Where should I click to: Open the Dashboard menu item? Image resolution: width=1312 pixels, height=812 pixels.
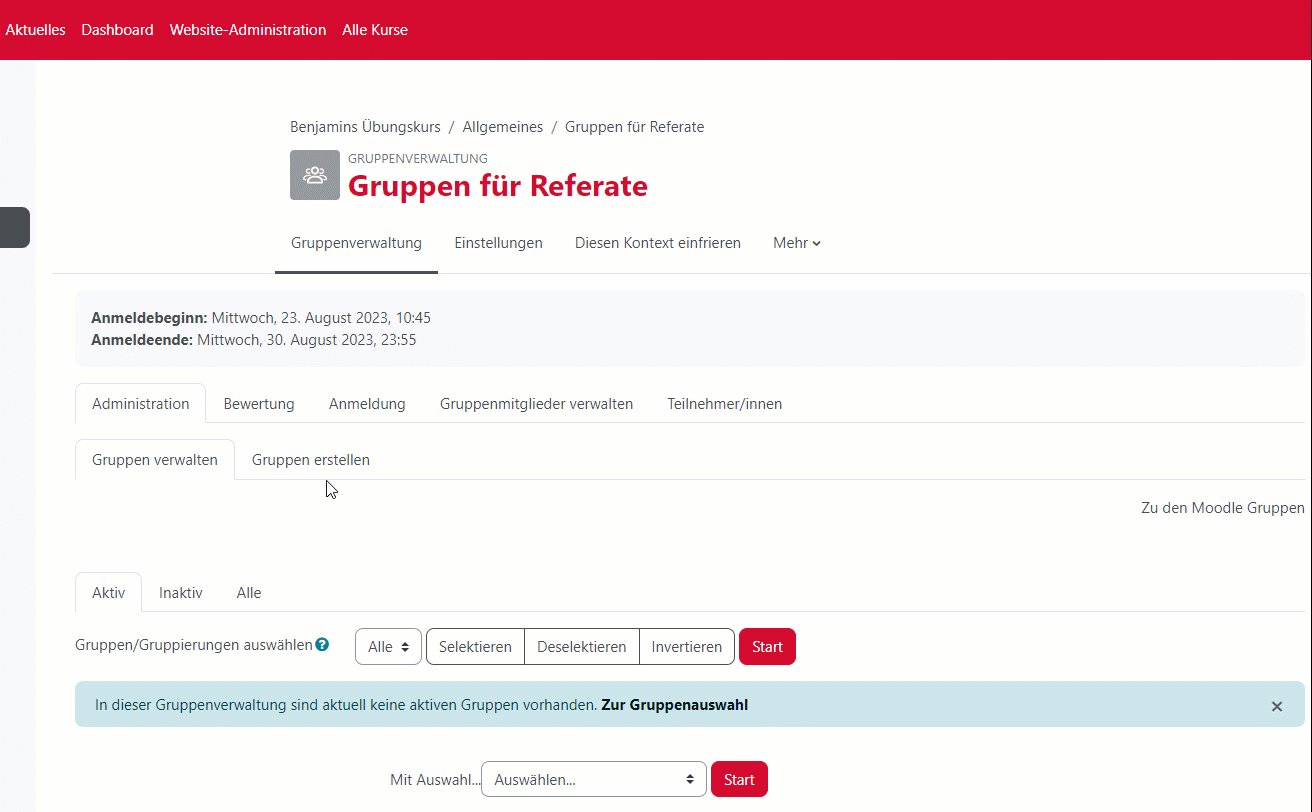coord(117,29)
